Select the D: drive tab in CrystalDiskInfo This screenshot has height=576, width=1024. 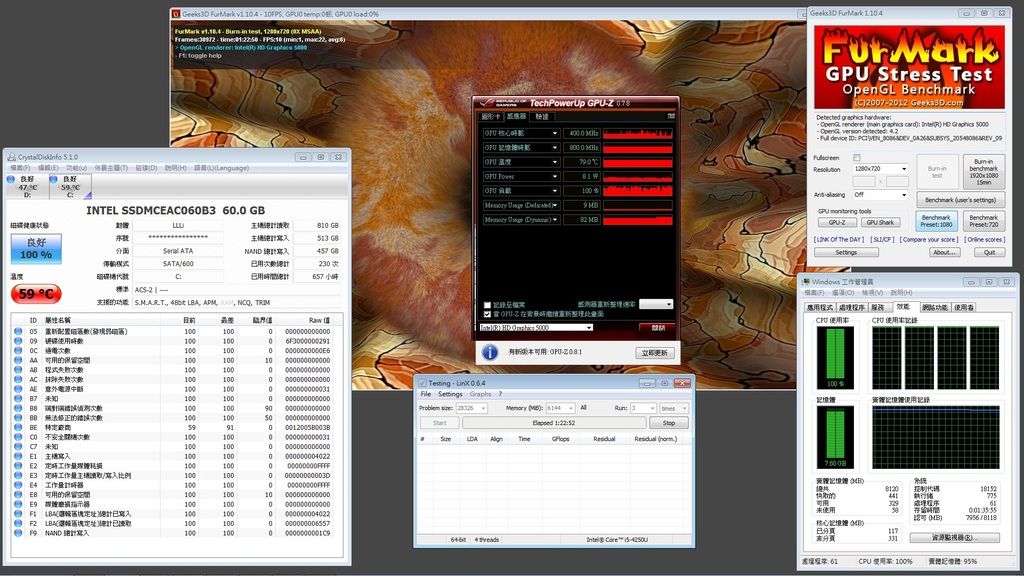point(26,187)
